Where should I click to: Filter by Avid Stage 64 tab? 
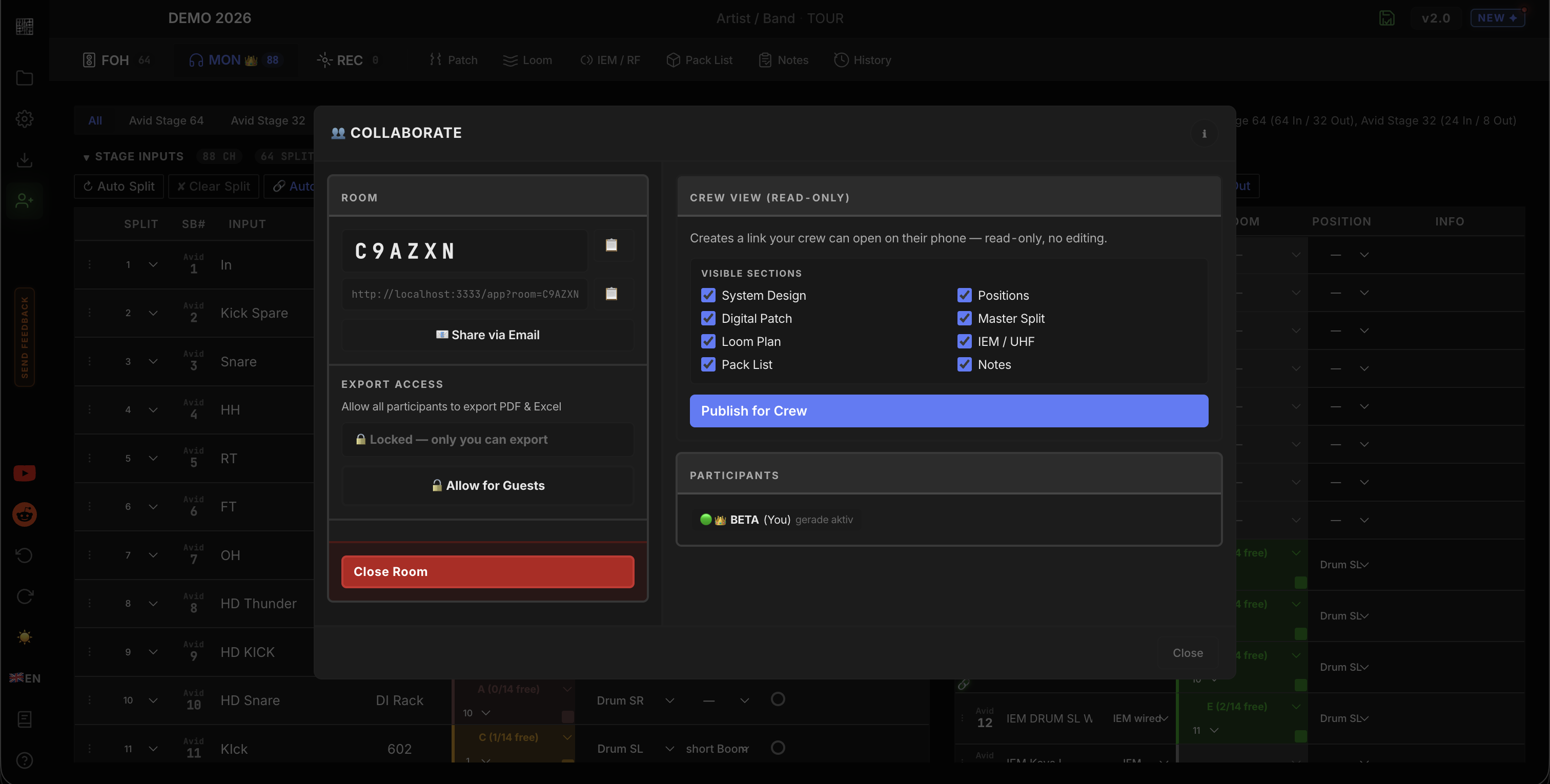point(166,120)
